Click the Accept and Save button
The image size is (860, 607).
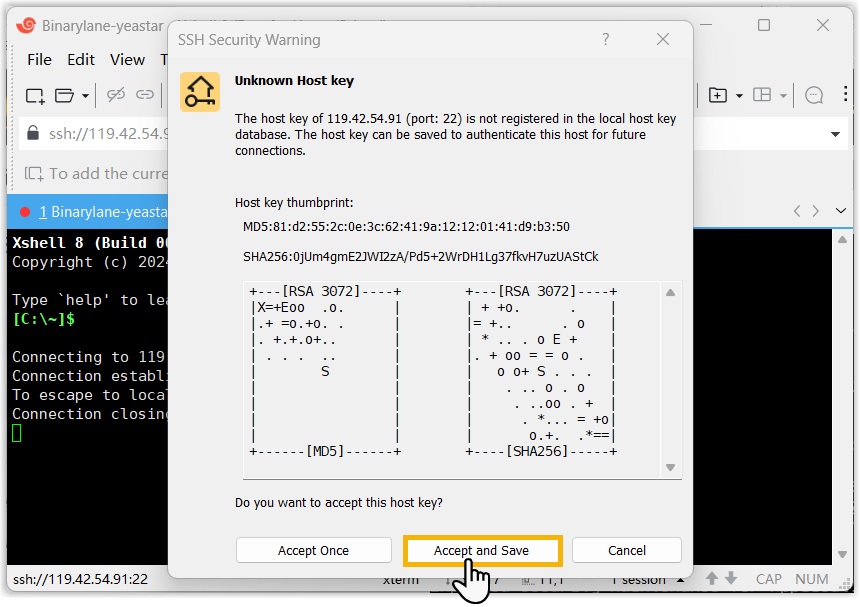482,550
